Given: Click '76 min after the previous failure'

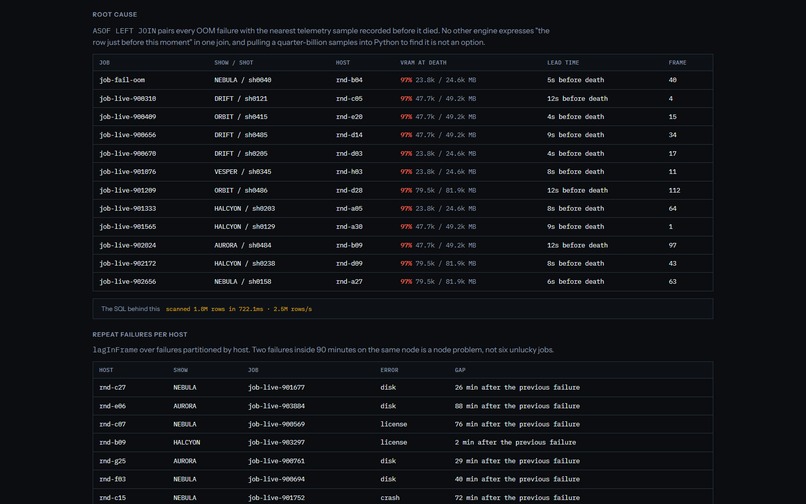Looking at the screenshot, I should pos(517,424).
